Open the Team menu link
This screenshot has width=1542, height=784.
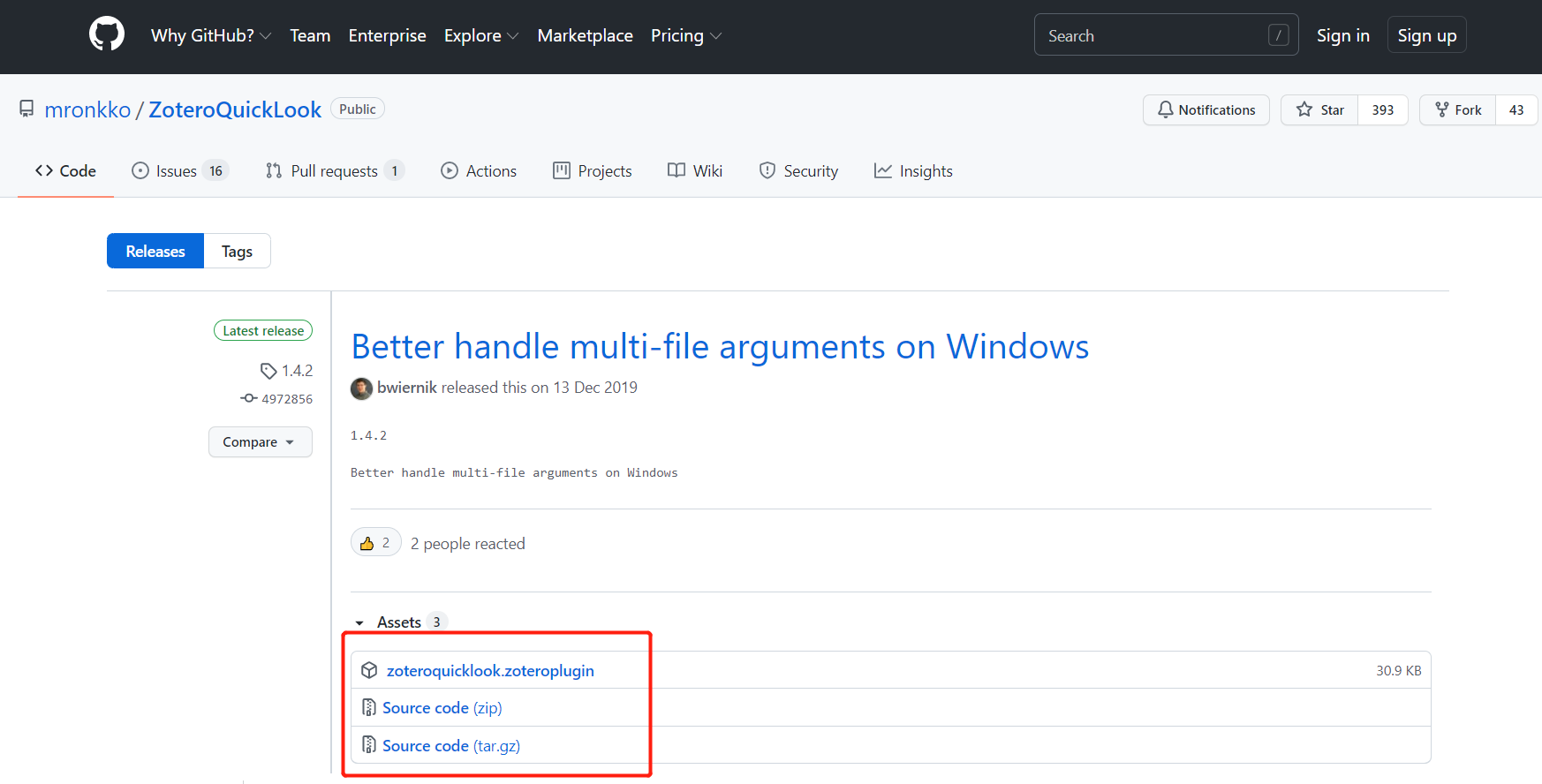coord(310,35)
